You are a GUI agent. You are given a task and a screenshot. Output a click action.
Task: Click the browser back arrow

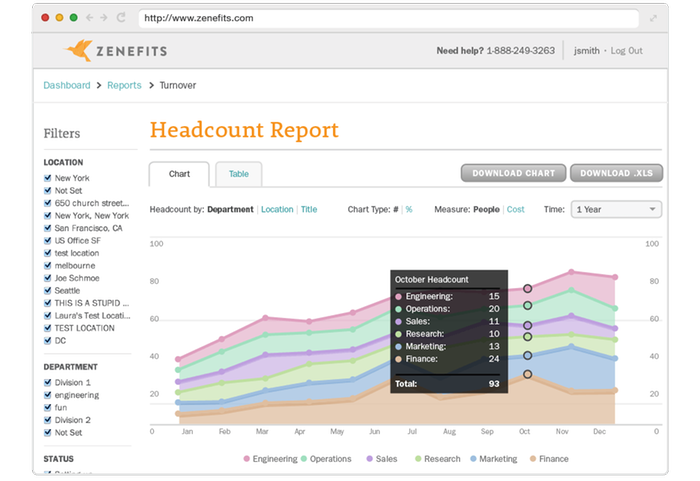pos(88,18)
